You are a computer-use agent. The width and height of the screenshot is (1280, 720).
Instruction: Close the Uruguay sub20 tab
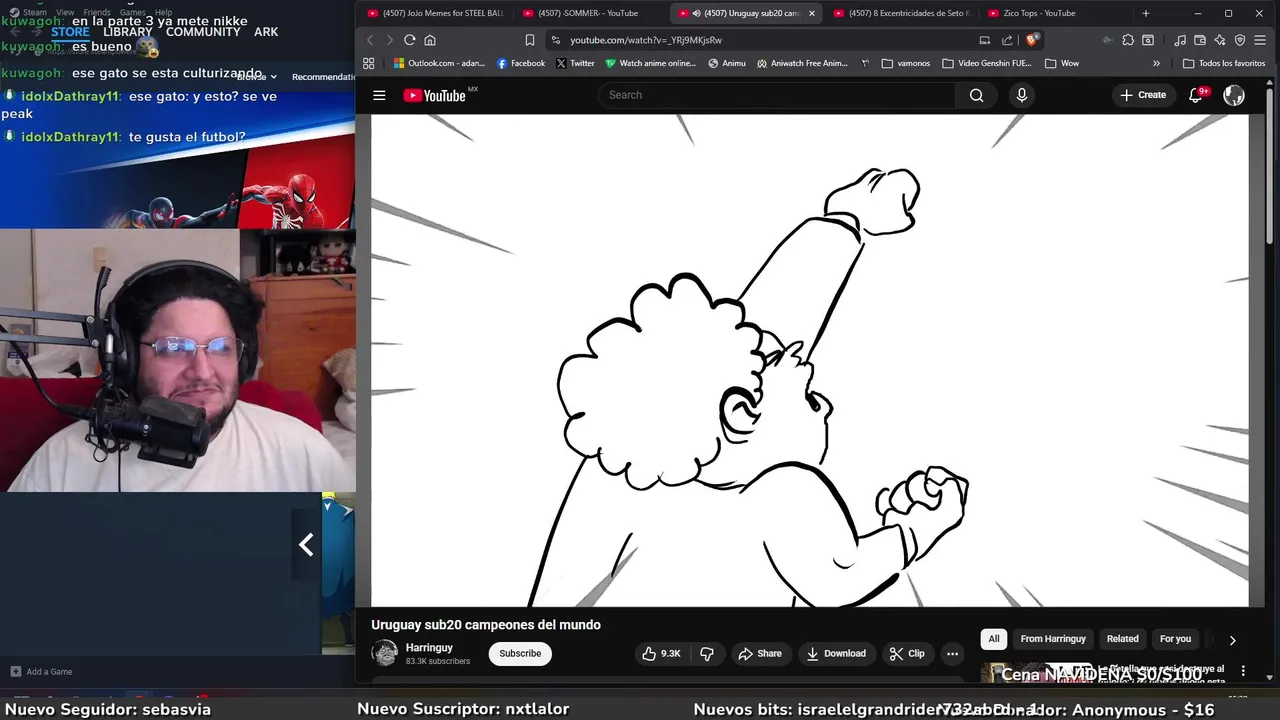(x=811, y=13)
